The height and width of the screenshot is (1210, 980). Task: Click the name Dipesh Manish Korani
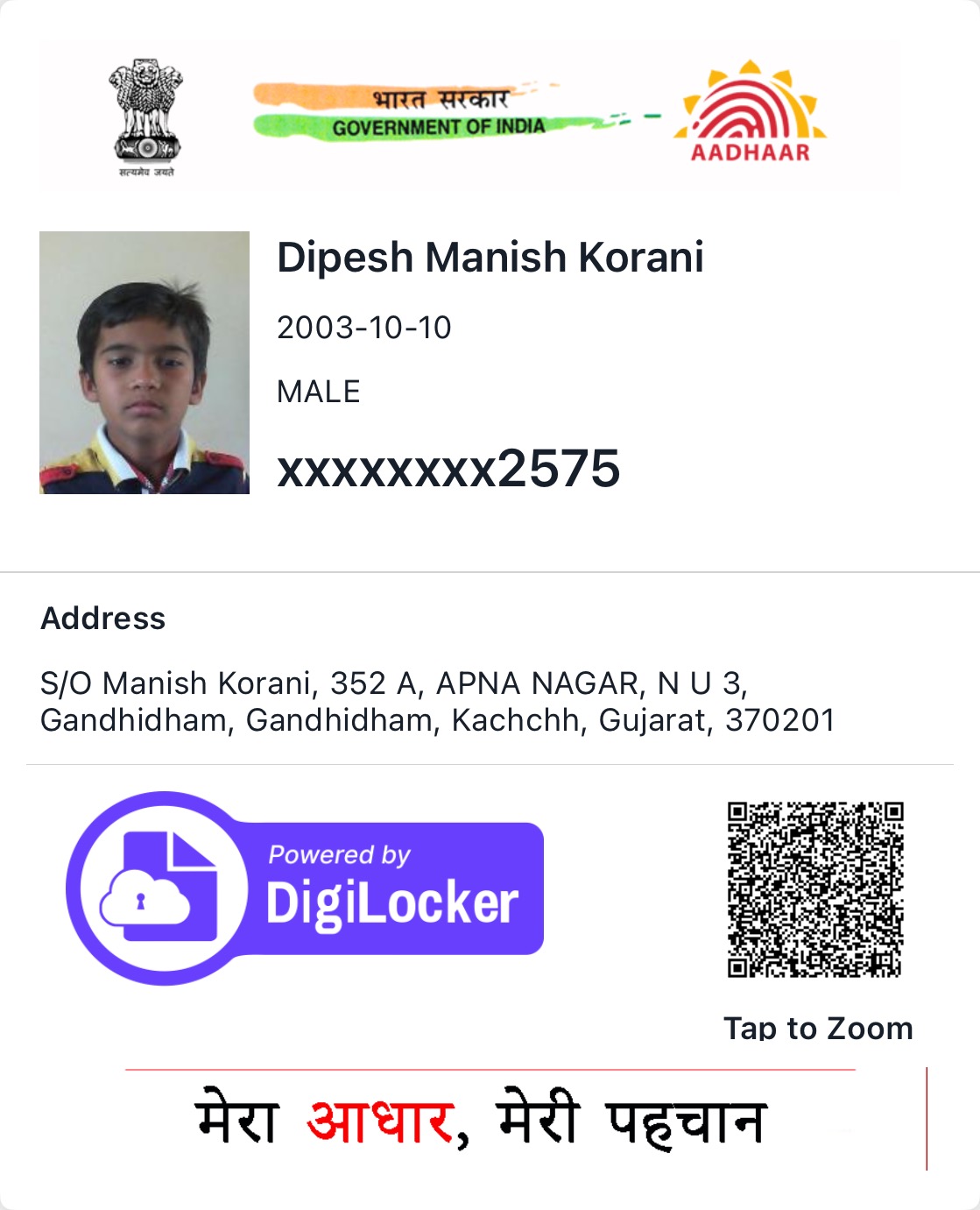pyautogui.click(x=490, y=258)
